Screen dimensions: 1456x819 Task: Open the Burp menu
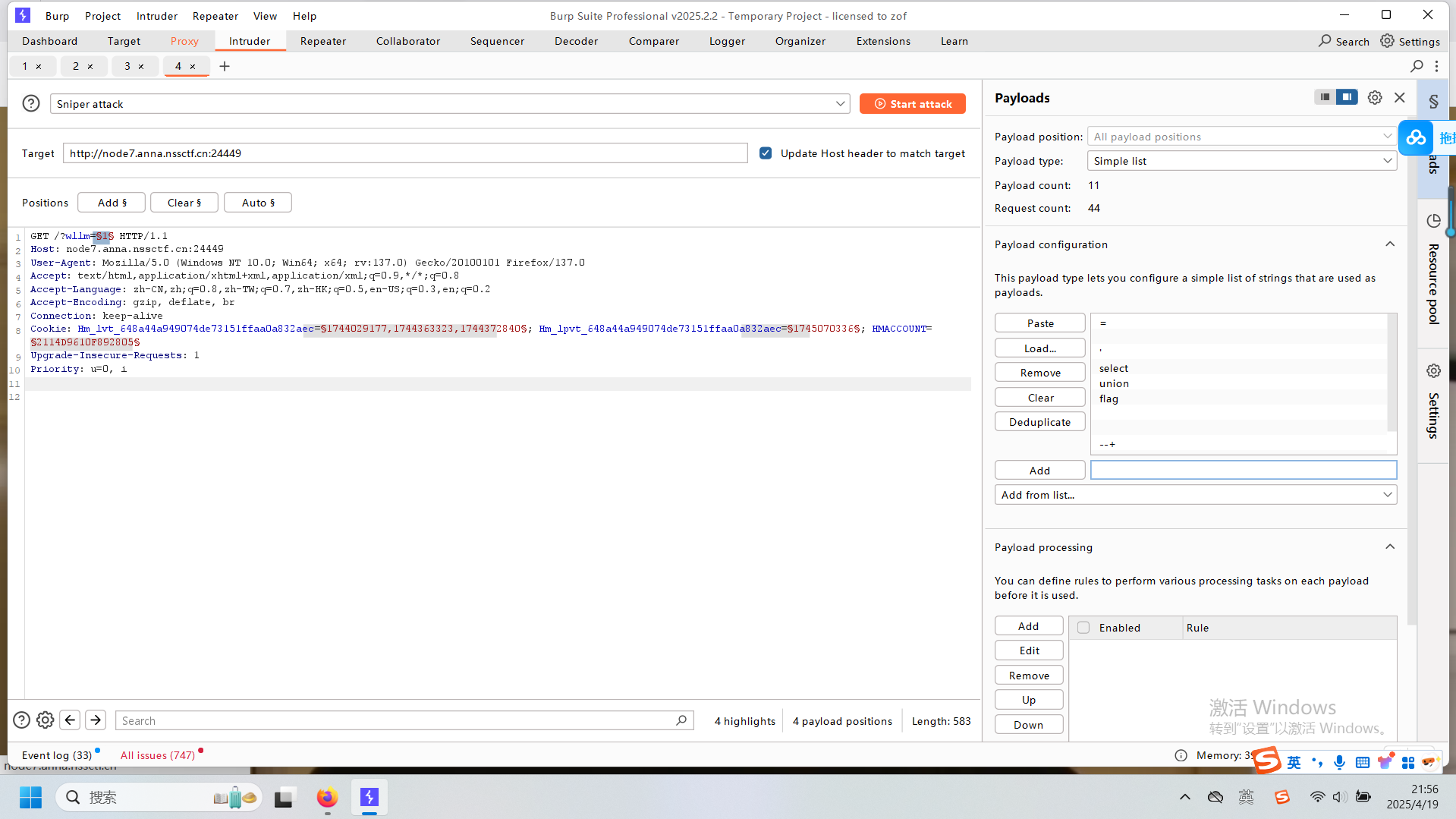coord(57,15)
